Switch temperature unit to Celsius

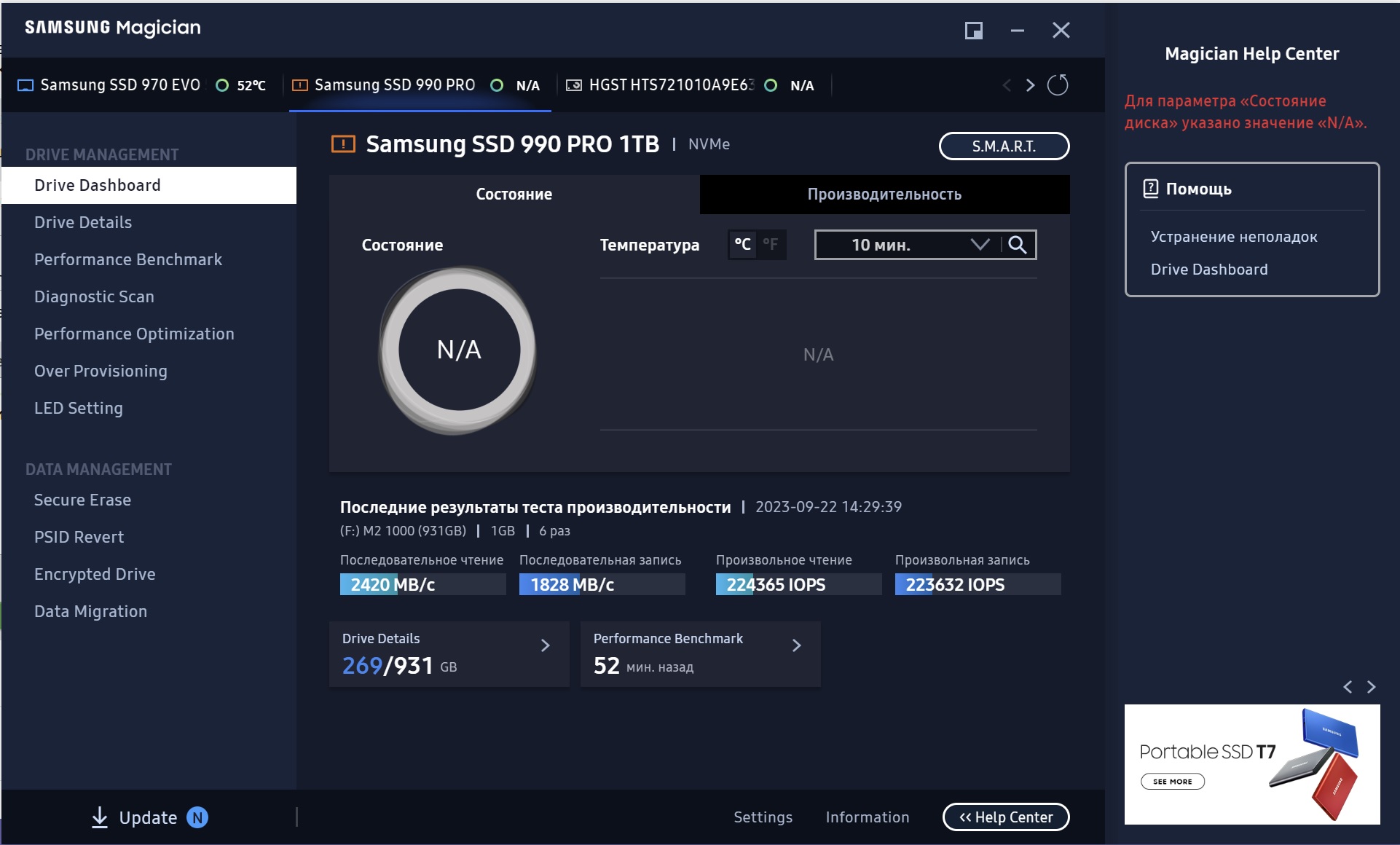(742, 245)
